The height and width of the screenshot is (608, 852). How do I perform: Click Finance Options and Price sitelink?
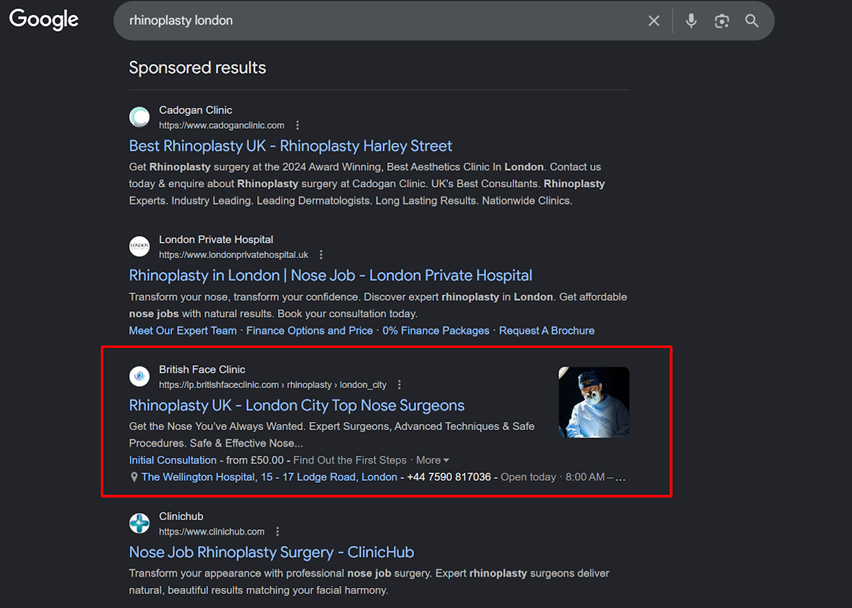pos(309,330)
